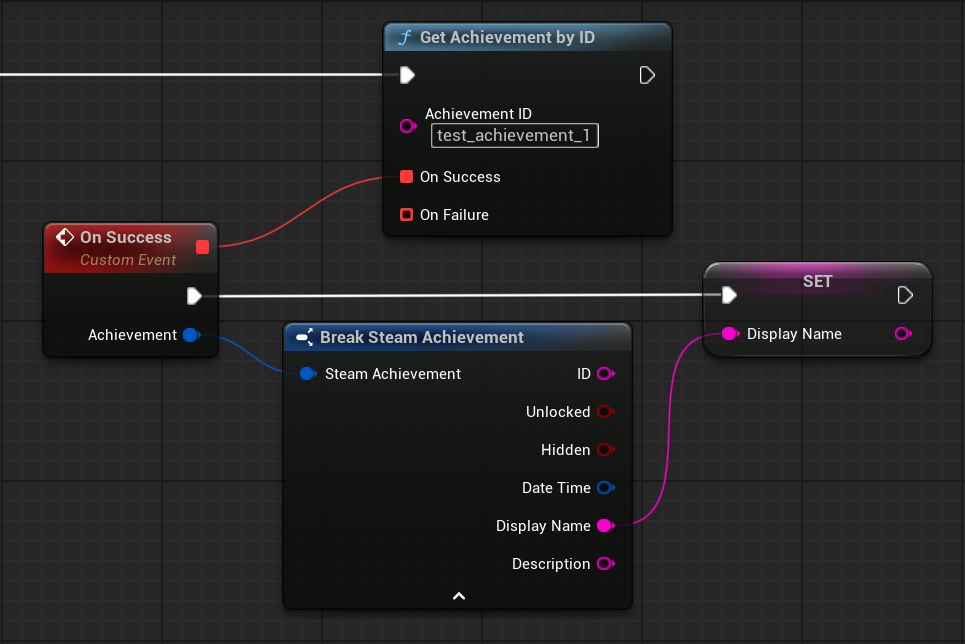Click the Description output pin
The height and width of the screenshot is (644, 965).
coord(605,564)
